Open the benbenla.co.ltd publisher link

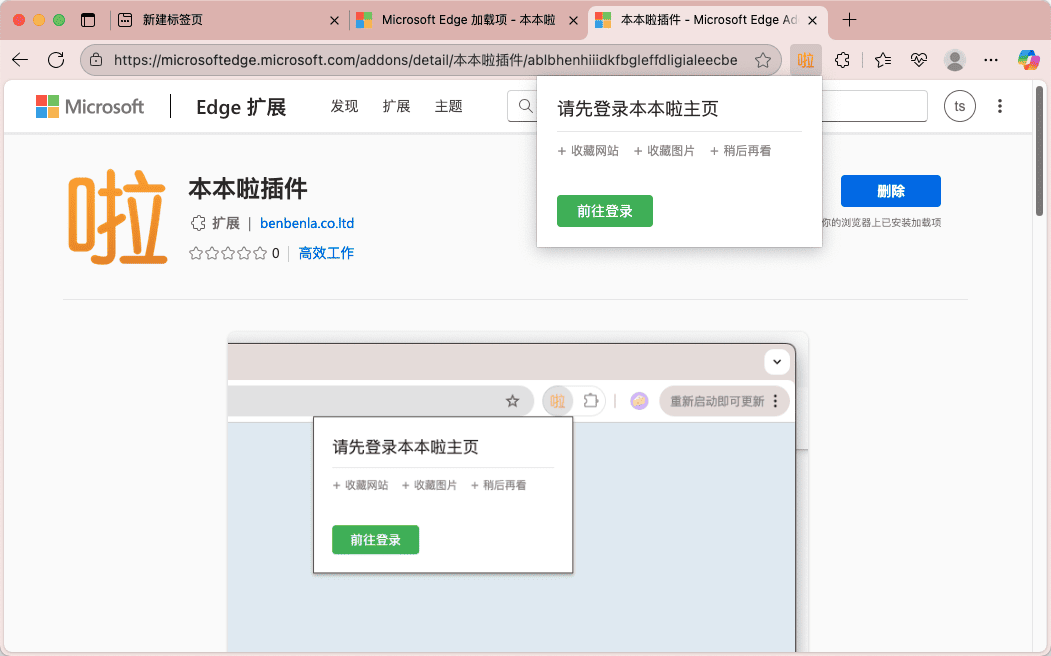pos(307,223)
